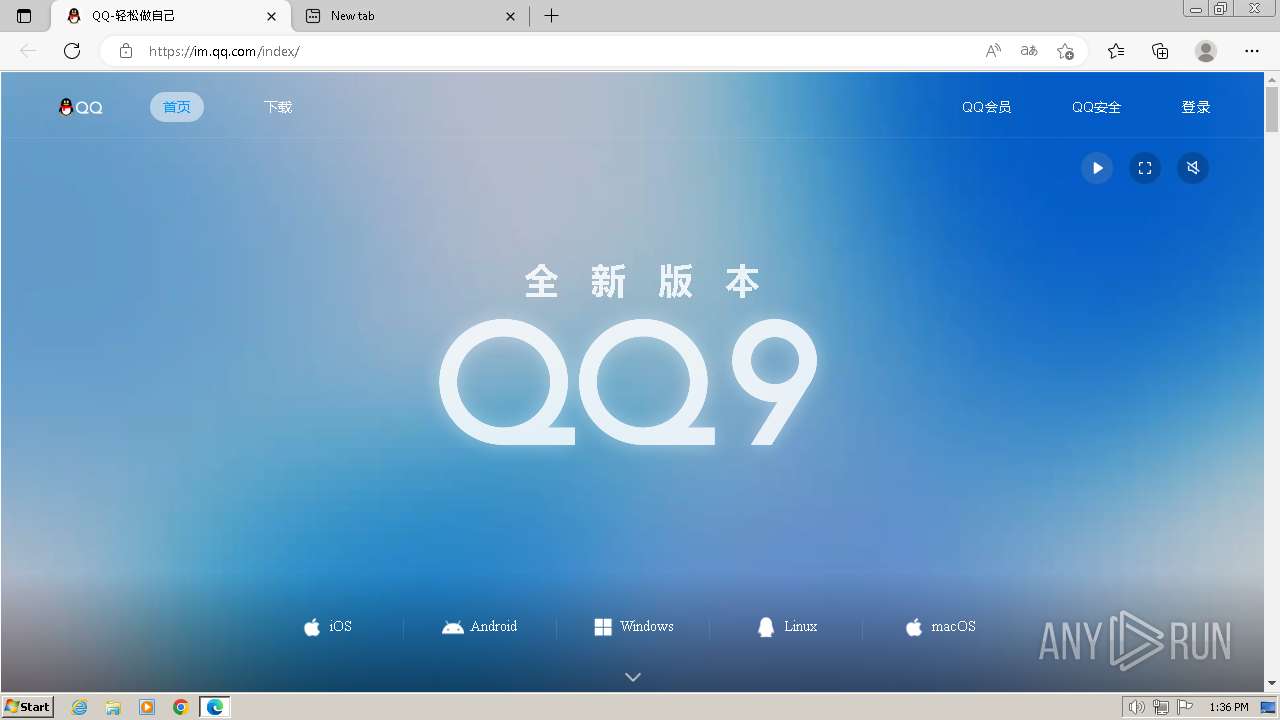
Task: Download QQ for Linux
Action: pos(787,627)
